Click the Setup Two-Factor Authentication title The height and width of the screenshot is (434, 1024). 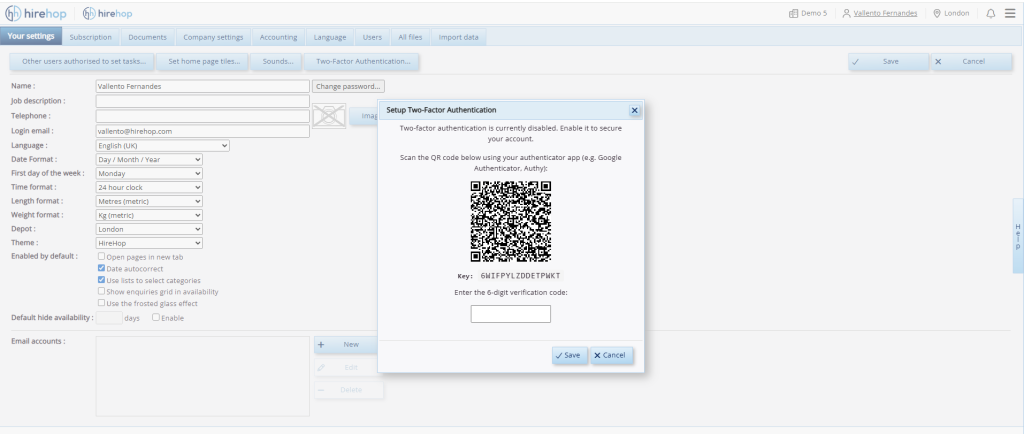coord(441,110)
